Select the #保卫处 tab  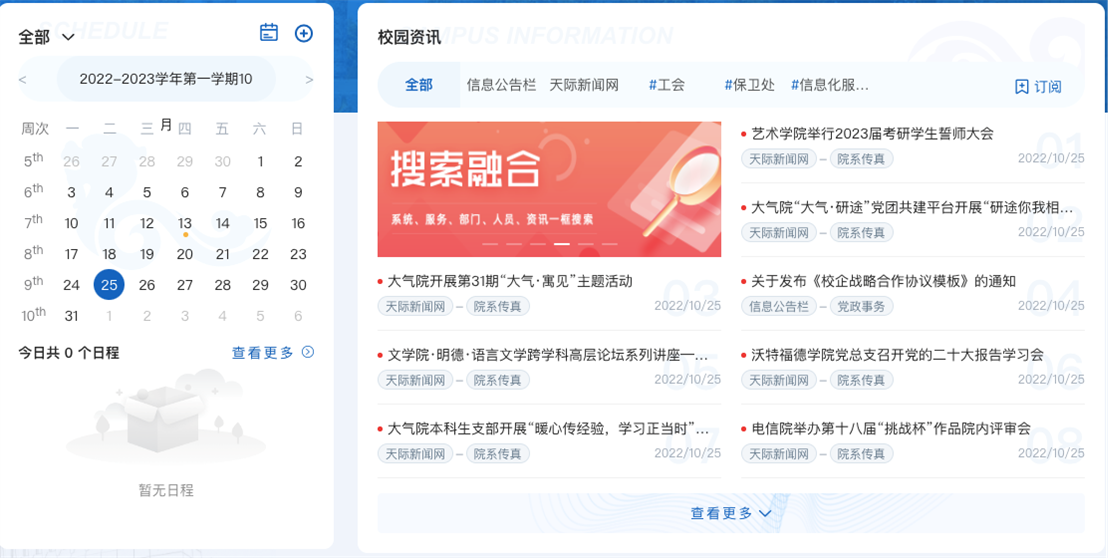[749, 85]
